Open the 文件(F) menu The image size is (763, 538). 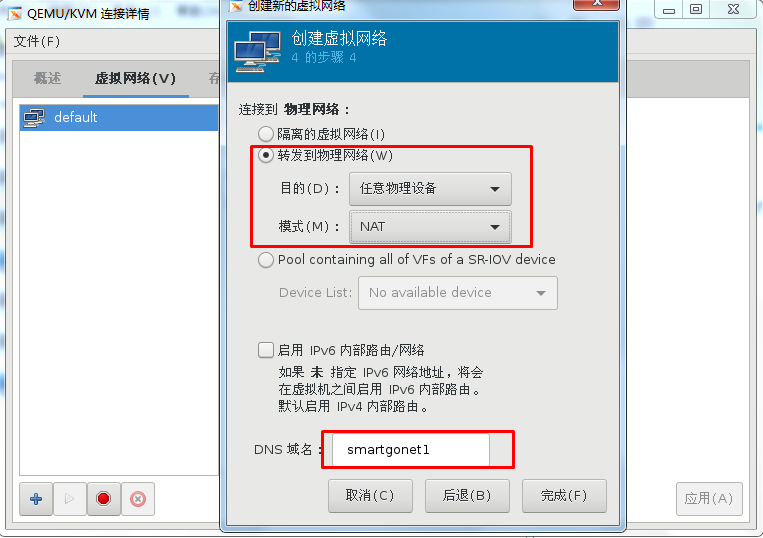37,41
